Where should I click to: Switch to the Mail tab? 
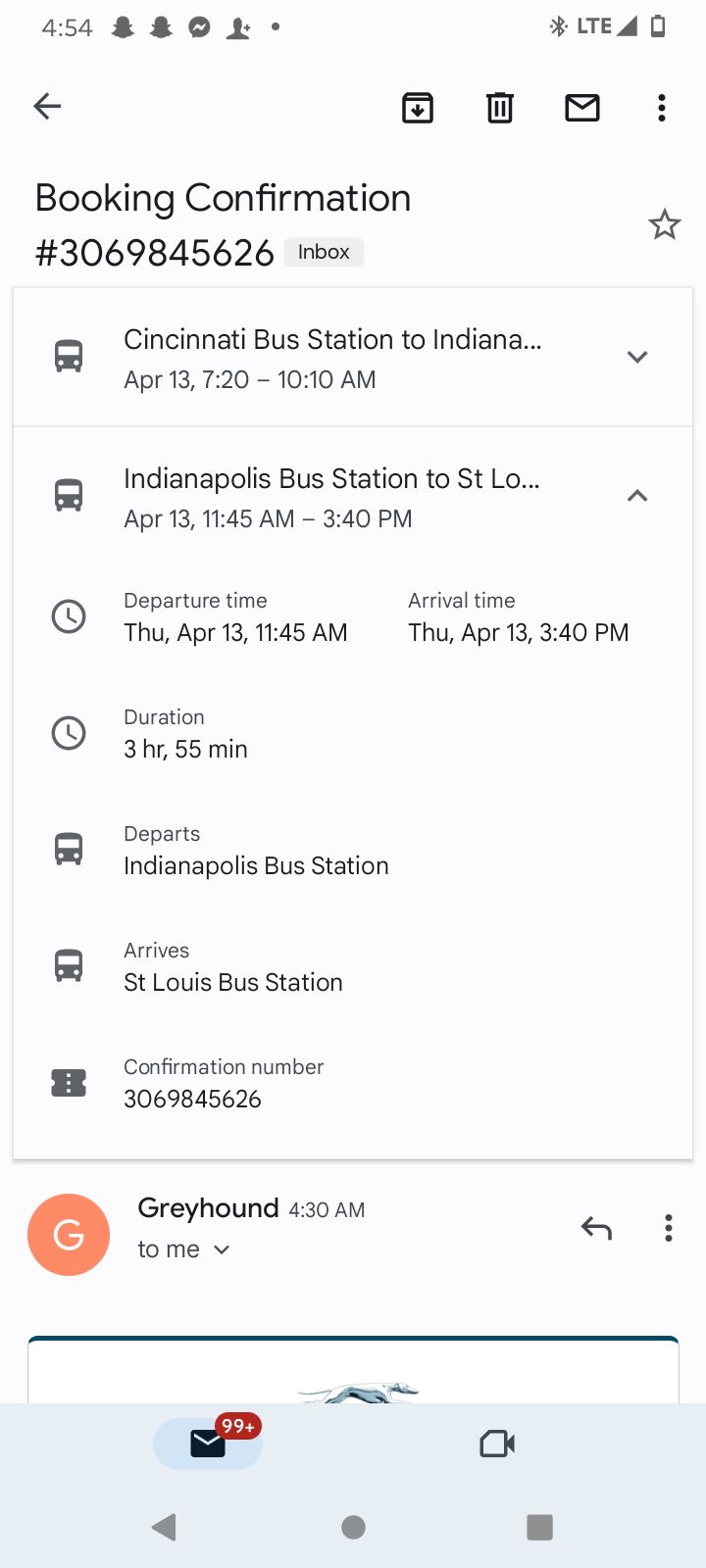pos(208,1444)
